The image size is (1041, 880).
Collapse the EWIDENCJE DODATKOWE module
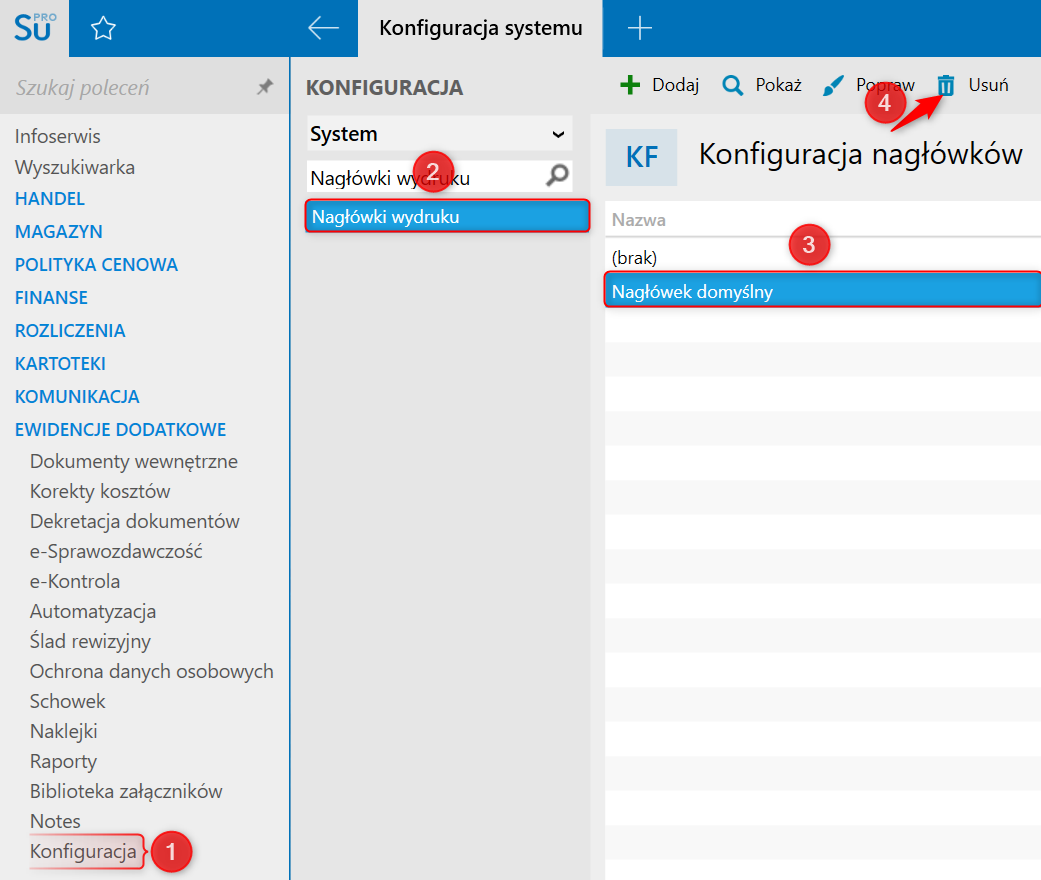pos(120,430)
